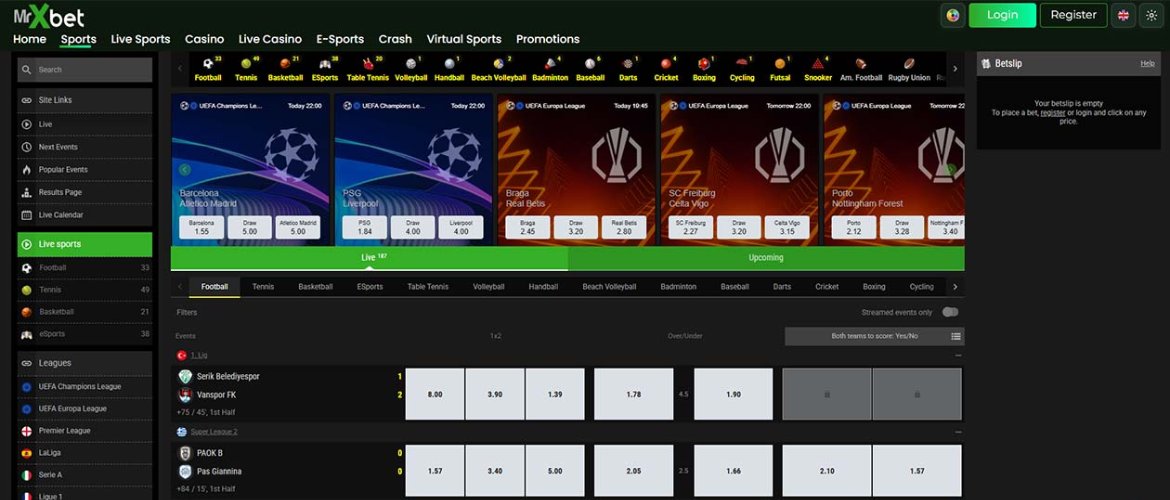Open Braga vs Real Betis match card
Image resolution: width=1170 pixels, height=500 pixels.
(576, 170)
